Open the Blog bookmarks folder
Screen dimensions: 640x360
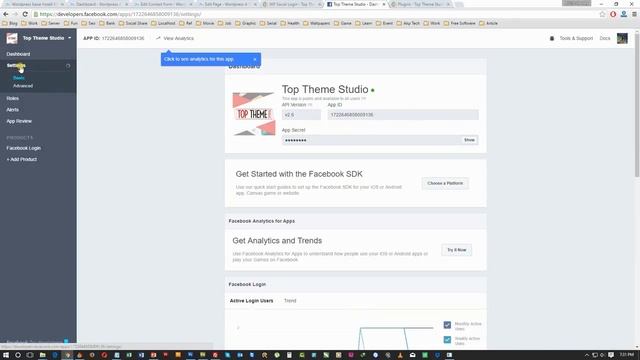10,24
